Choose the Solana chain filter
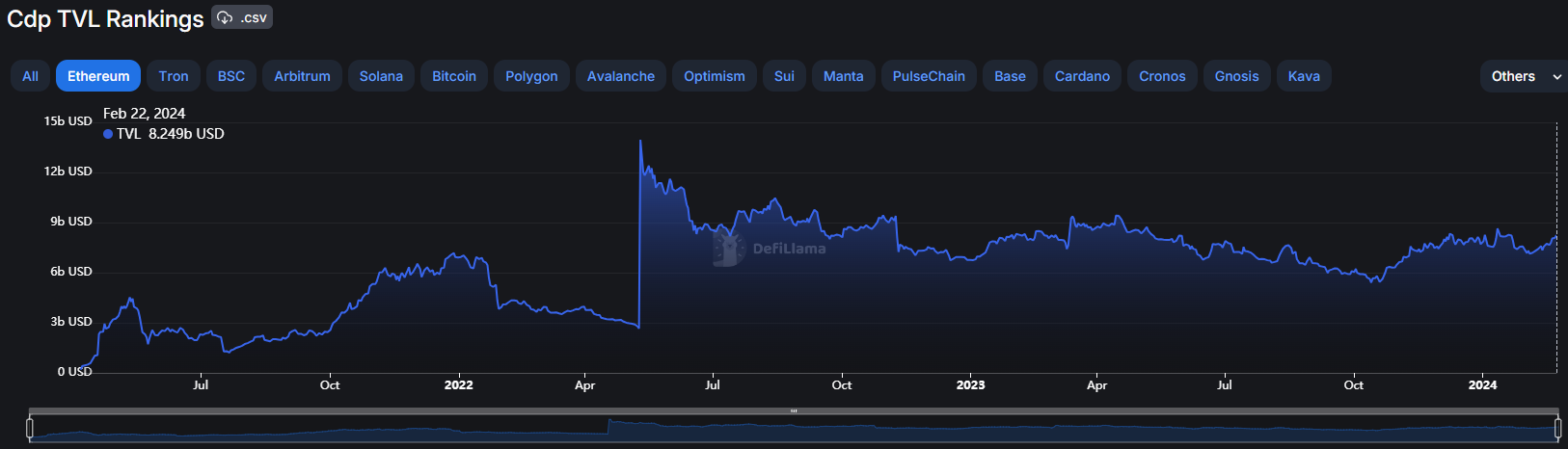Screen dimensions: 1568x449 (x=381, y=76)
